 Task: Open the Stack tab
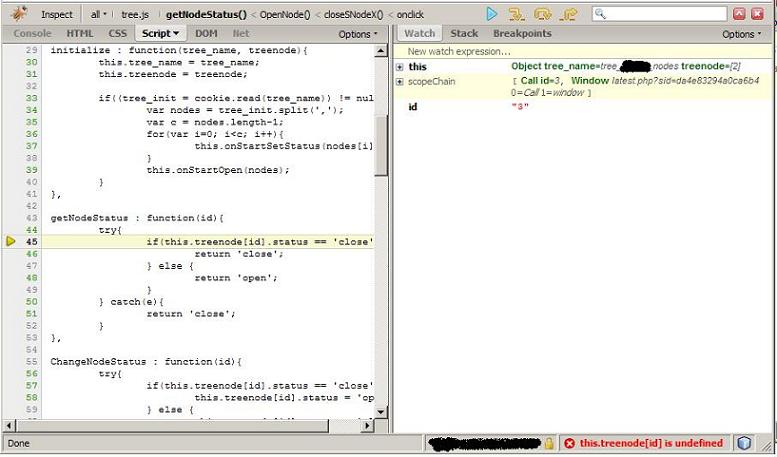pyautogui.click(x=464, y=34)
